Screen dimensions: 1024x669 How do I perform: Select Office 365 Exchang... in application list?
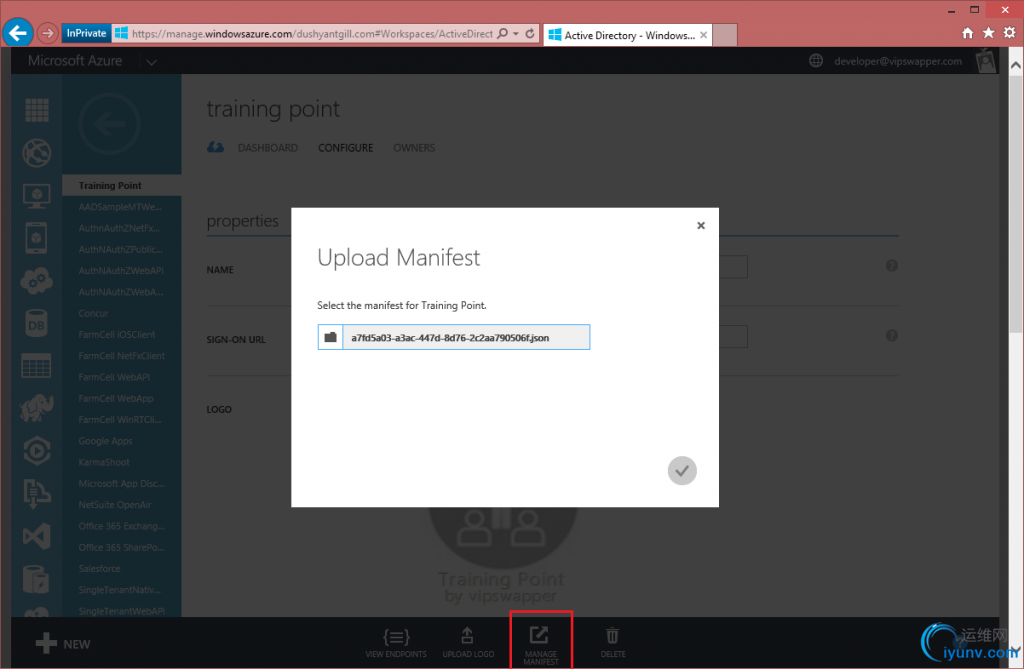(x=121, y=527)
